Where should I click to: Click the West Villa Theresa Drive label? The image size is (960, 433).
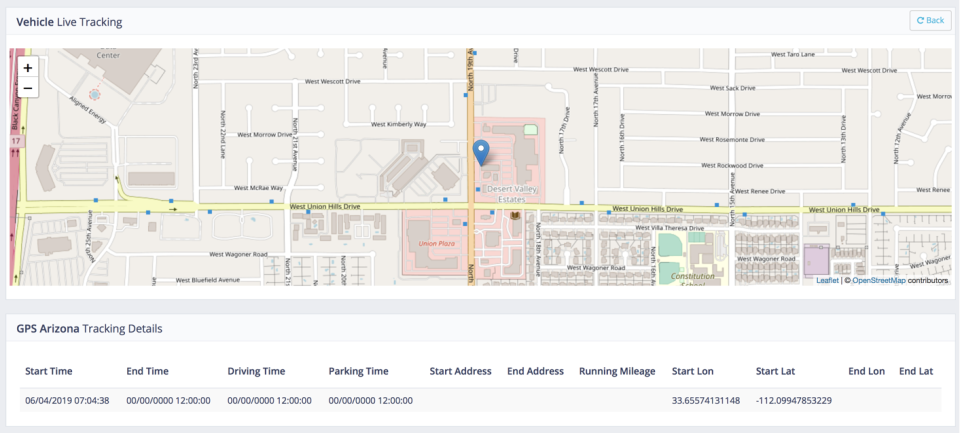(671, 228)
